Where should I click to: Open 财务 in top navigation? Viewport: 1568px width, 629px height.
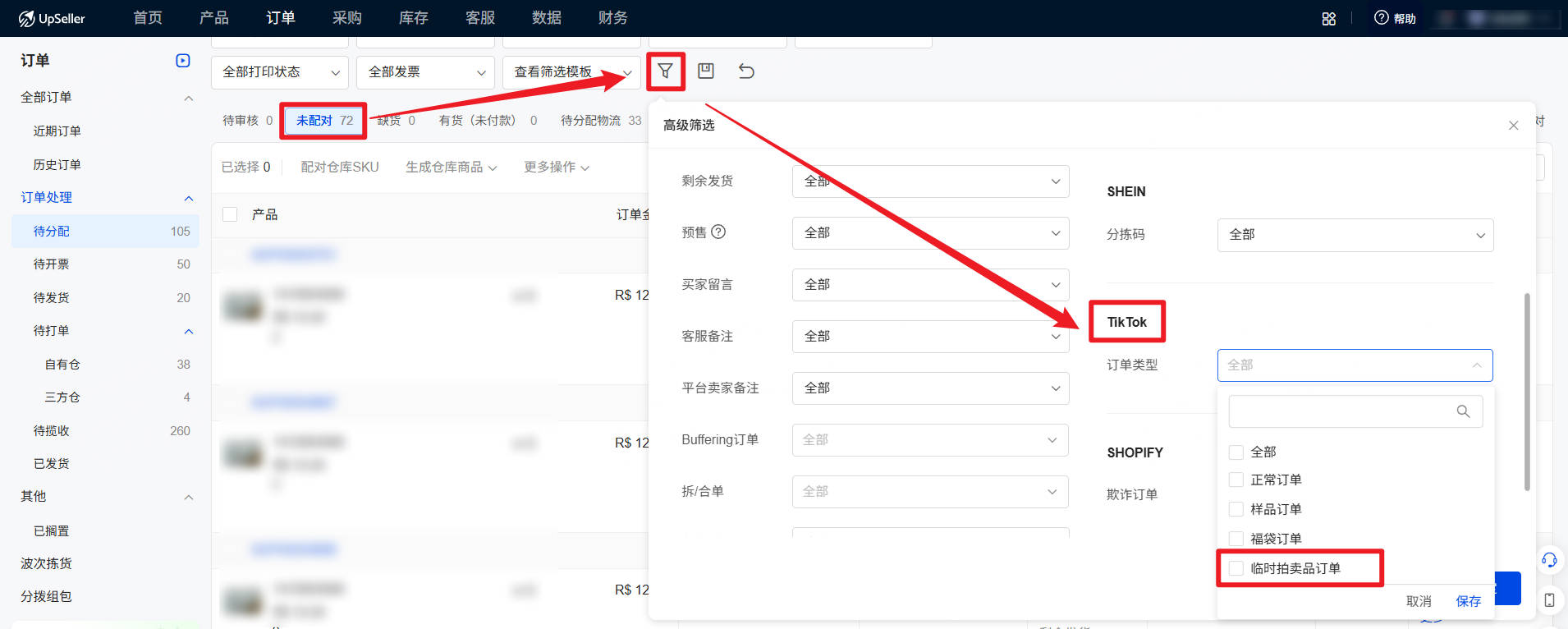(613, 18)
